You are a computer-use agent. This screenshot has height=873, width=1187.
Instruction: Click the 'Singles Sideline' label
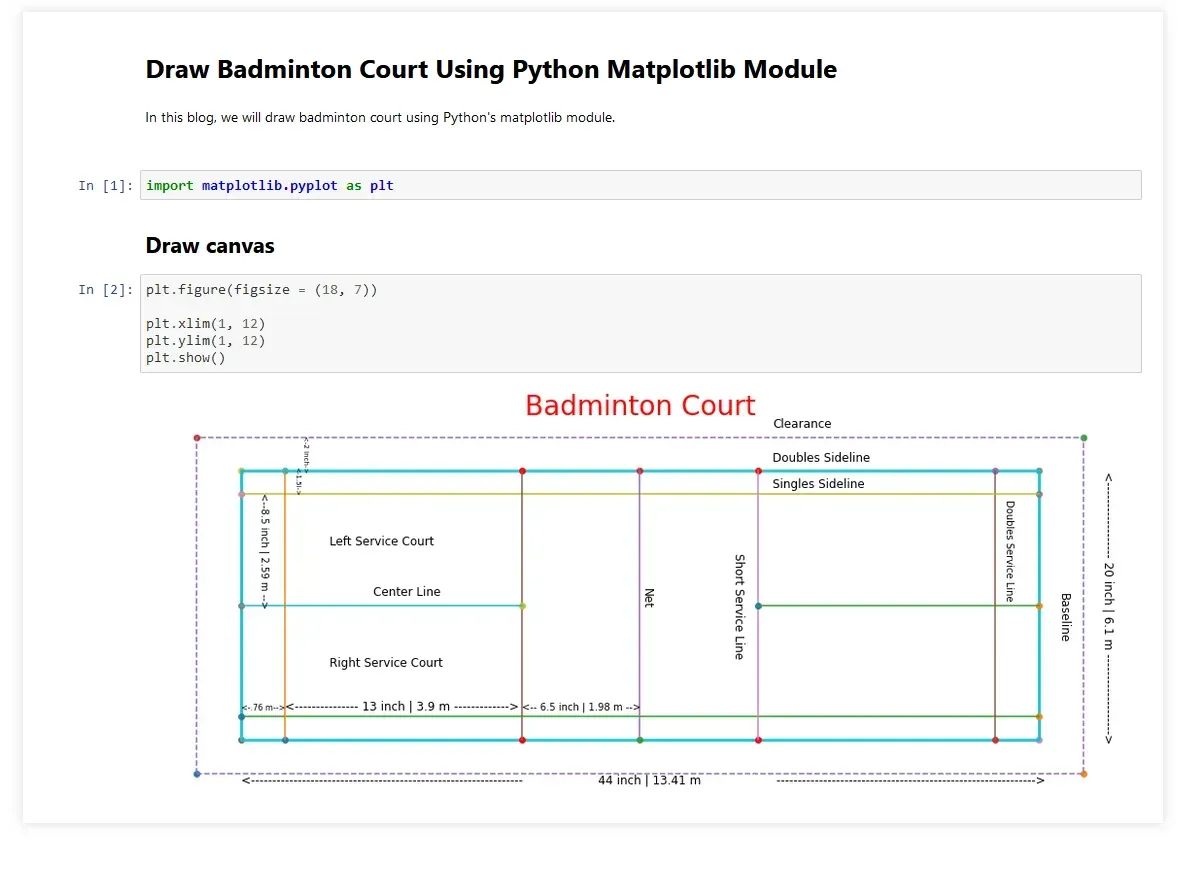click(818, 484)
